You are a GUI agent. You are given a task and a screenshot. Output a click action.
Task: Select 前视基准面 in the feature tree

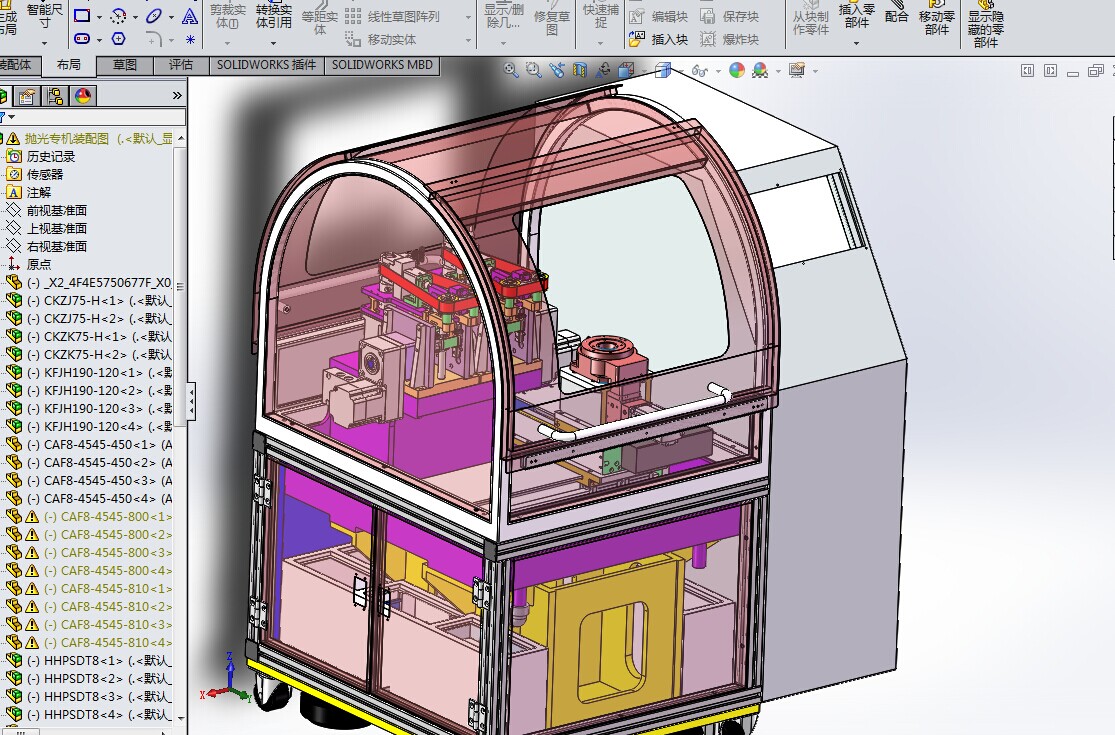[x=56, y=210]
